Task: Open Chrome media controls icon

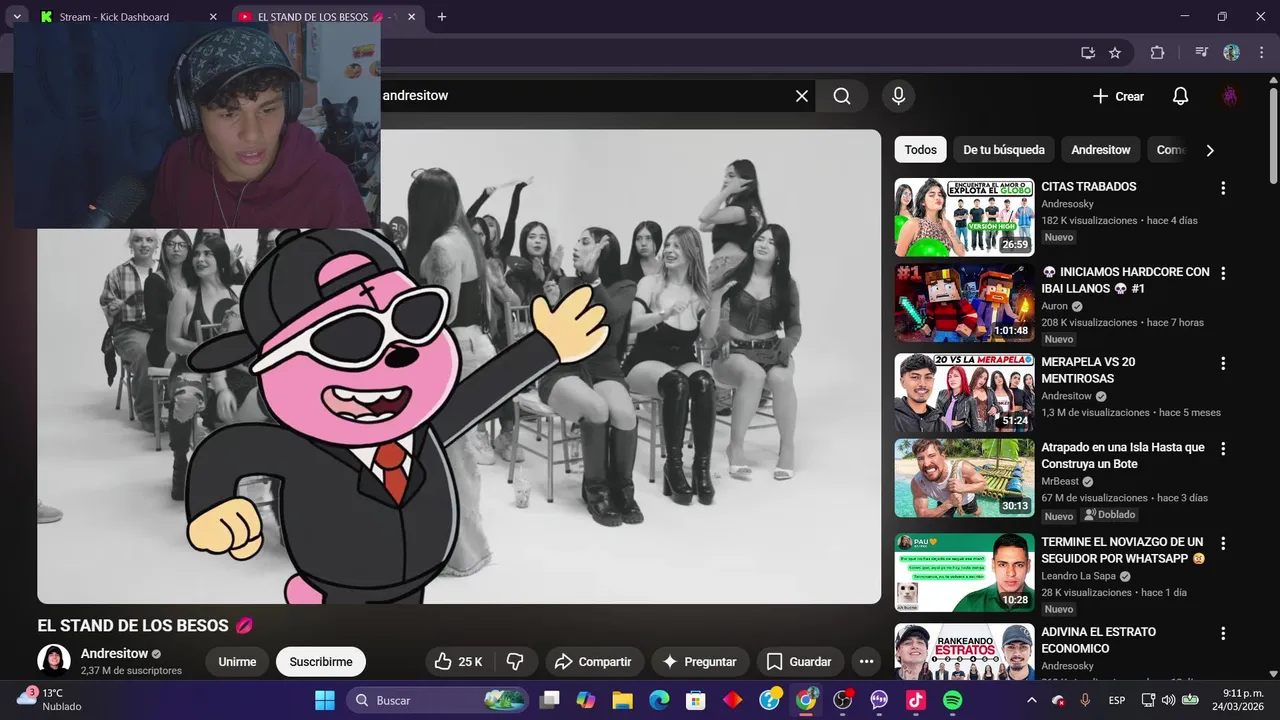Action: 1202,53
